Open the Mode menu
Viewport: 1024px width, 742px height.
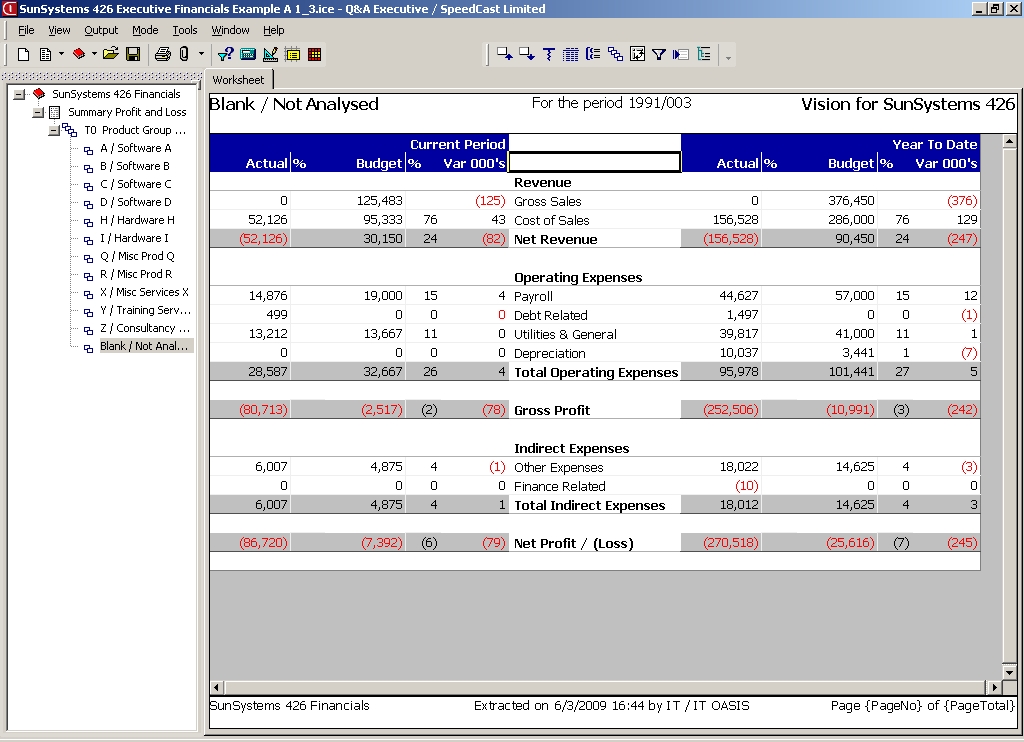[x=145, y=30]
